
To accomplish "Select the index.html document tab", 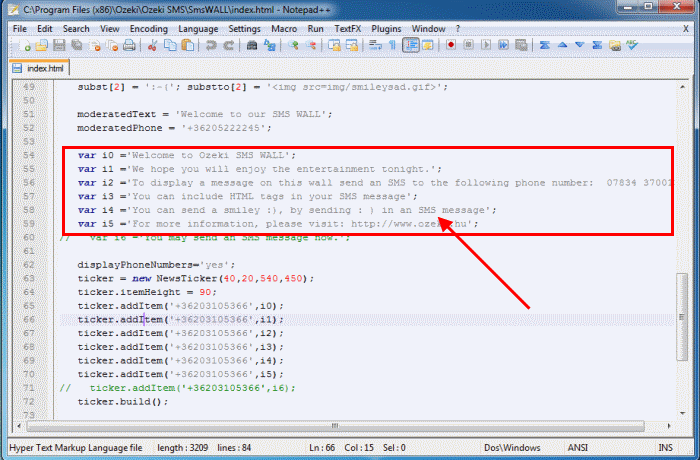I will [x=39, y=68].
